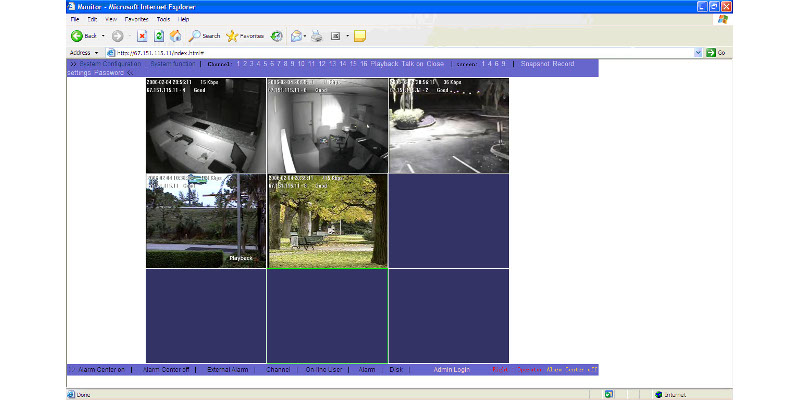Open the Tools menu
The height and width of the screenshot is (400, 800).
(163, 19)
